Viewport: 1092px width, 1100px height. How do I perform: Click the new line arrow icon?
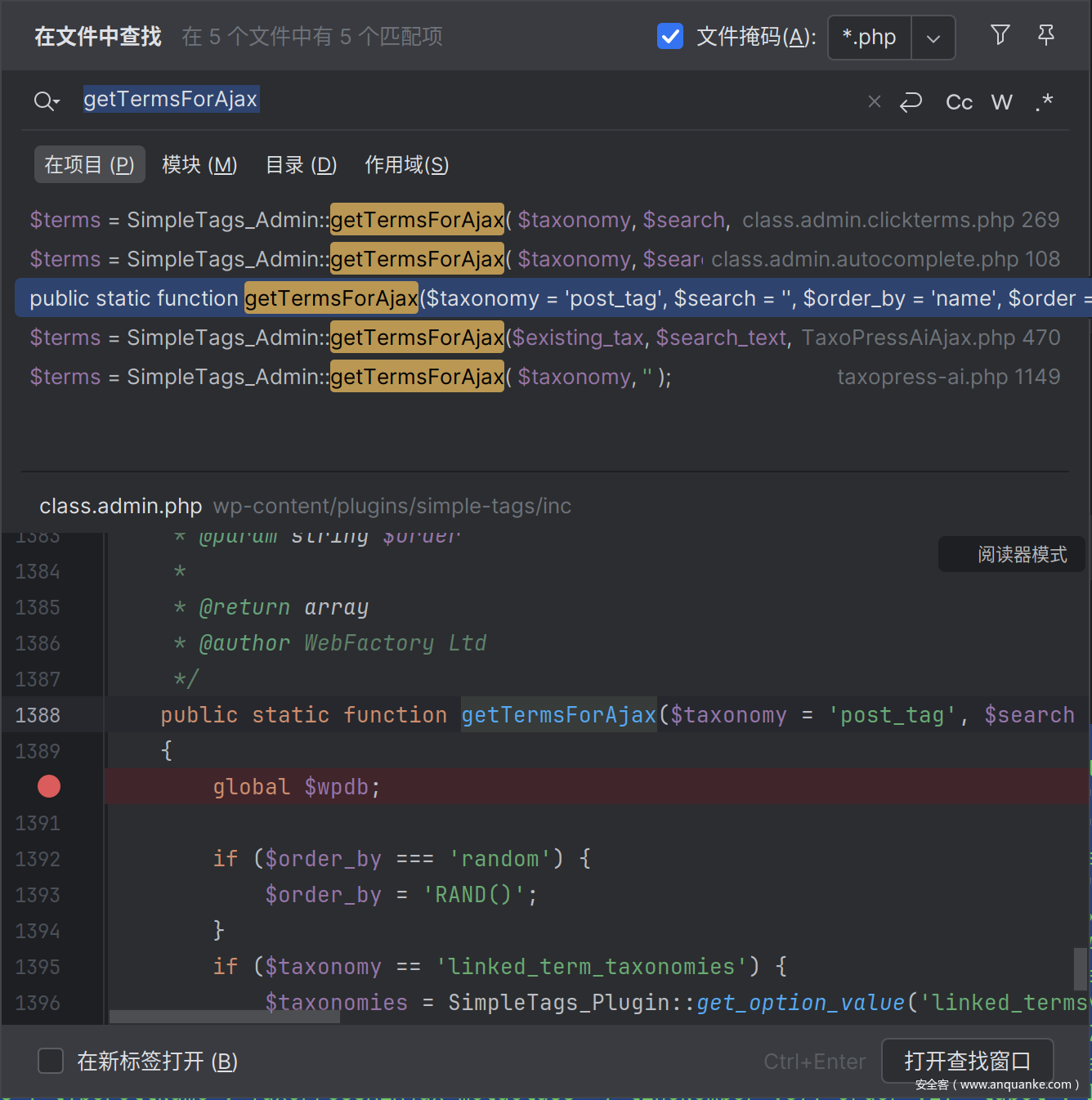click(x=911, y=102)
